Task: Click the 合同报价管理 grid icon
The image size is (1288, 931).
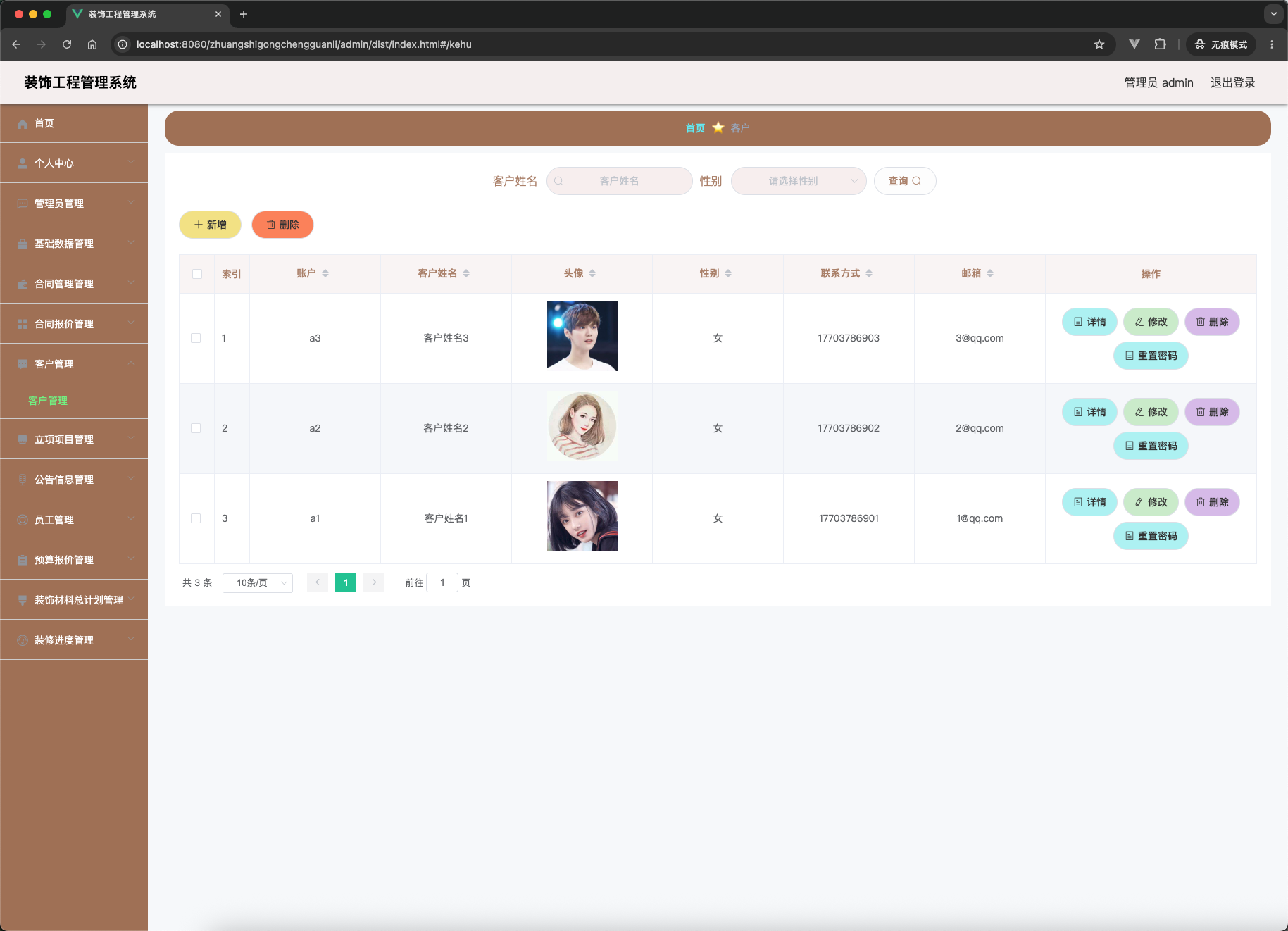Action: pyautogui.click(x=23, y=324)
